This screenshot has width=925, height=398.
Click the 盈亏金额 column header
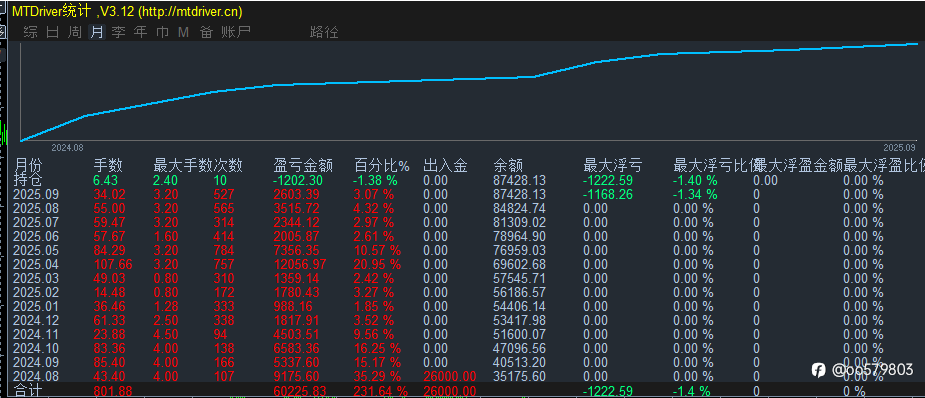click(303, 166)
